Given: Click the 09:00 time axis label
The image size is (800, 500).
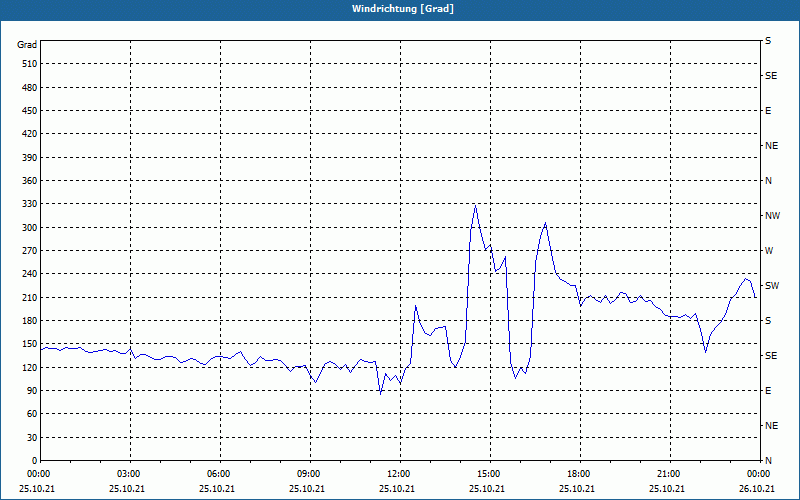Looking at the screenshot, I should (310, 474).
